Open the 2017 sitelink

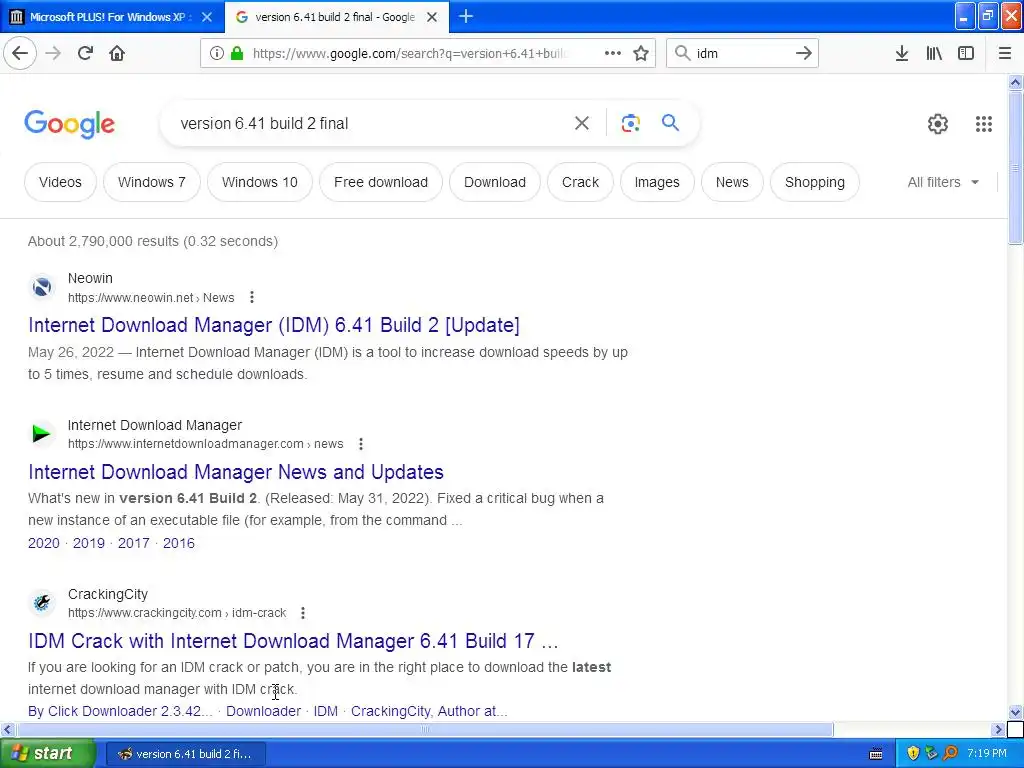coord(133,543)
